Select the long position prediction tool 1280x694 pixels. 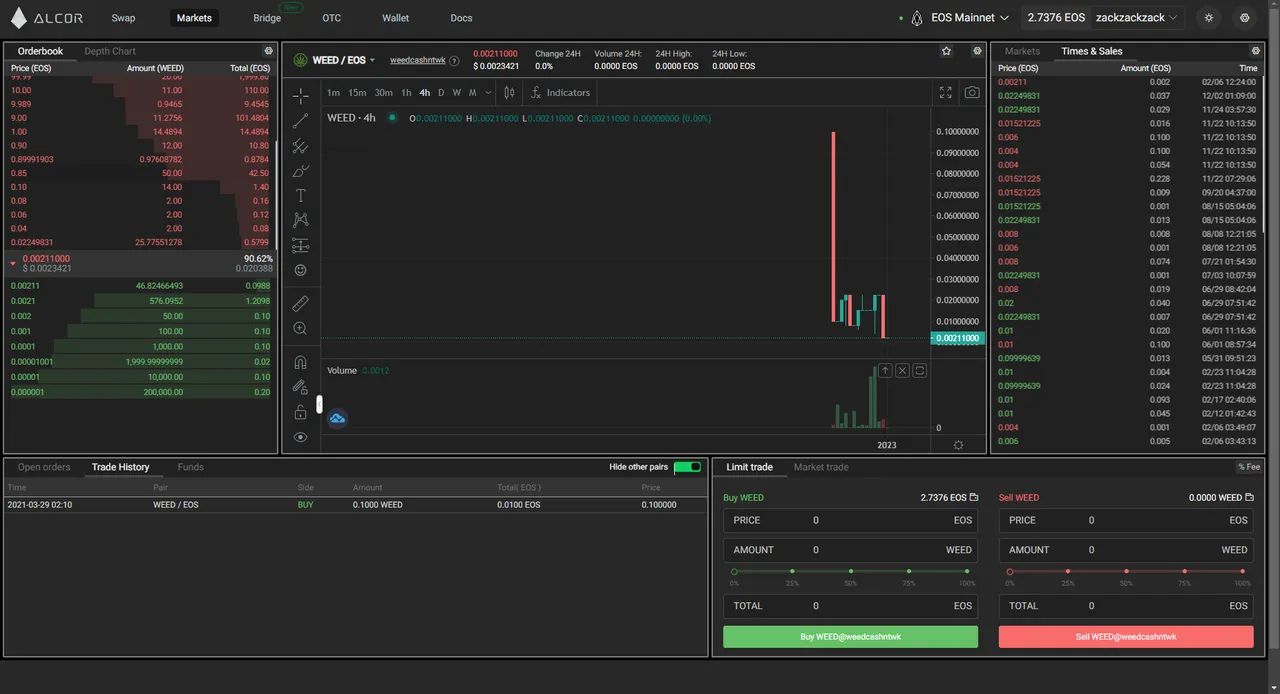[300, 245]
